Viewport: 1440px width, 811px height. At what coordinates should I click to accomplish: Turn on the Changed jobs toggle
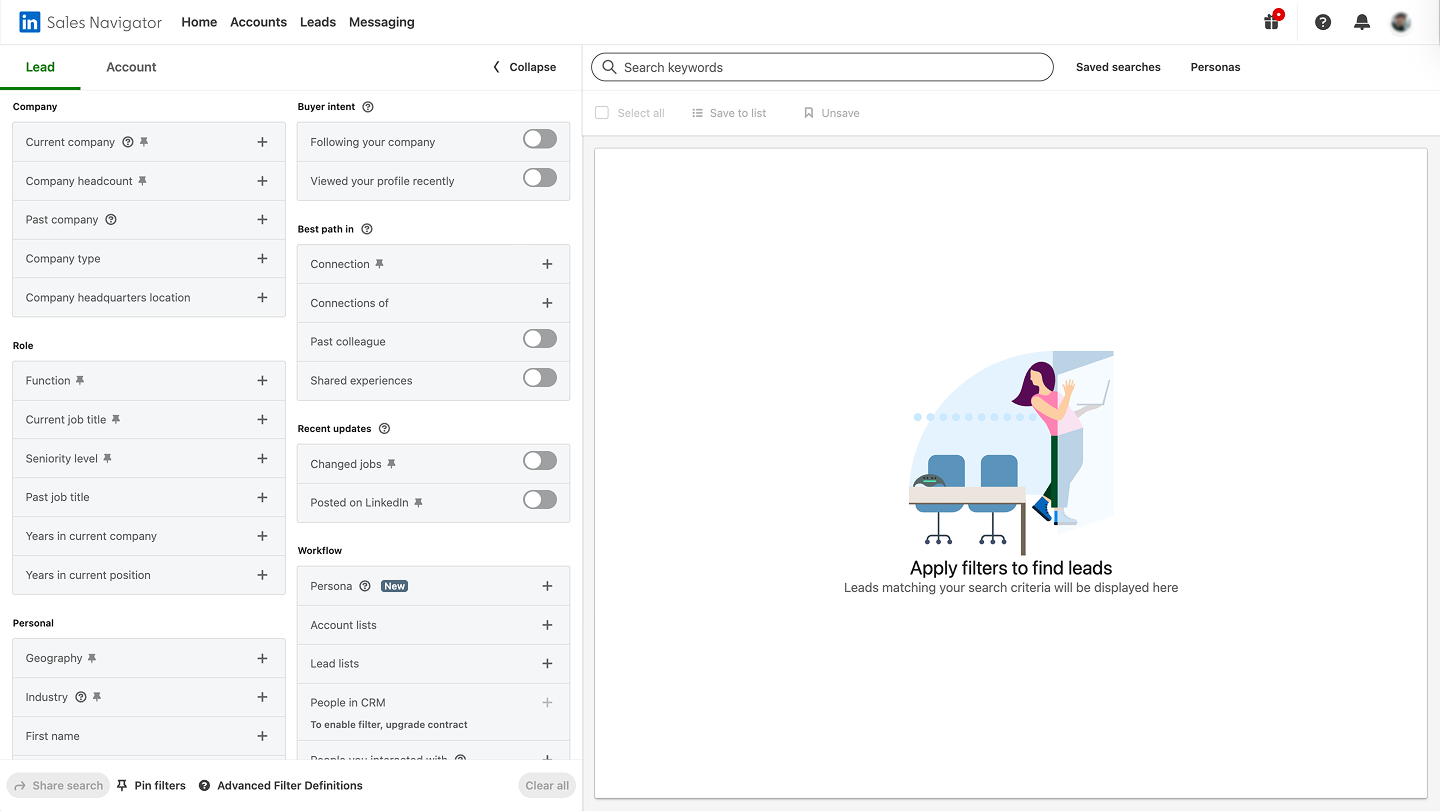click(x=539, y=460)
